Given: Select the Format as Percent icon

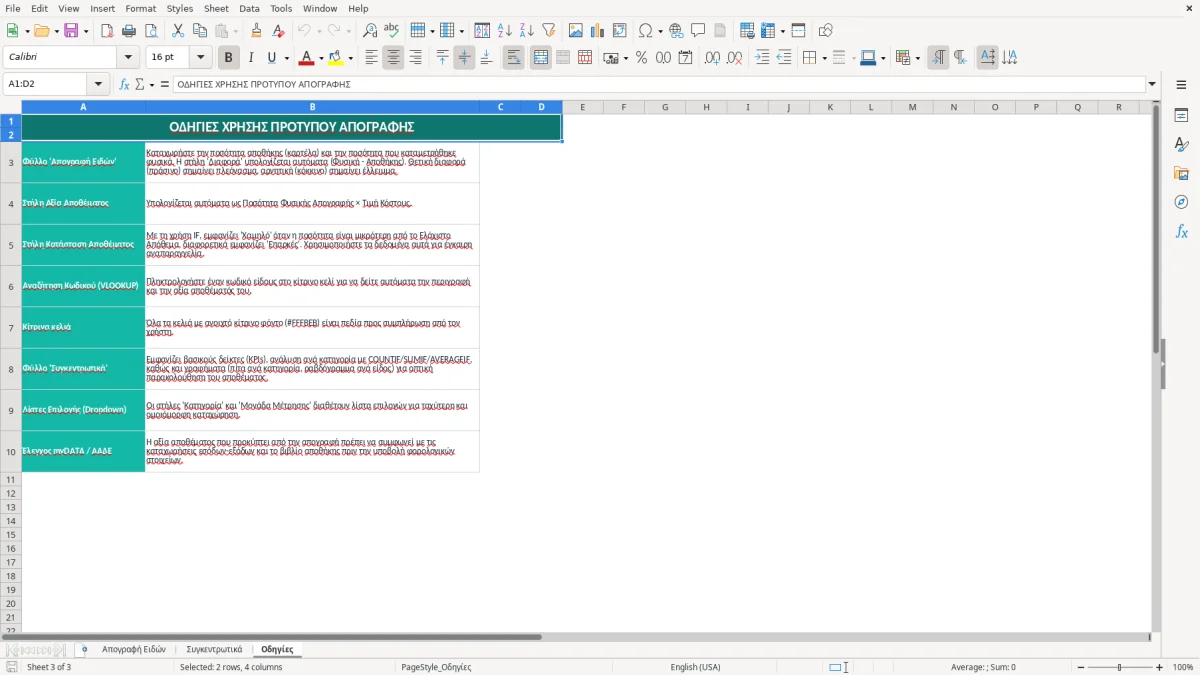Looking at the screenshot, I should pos(641,58).
